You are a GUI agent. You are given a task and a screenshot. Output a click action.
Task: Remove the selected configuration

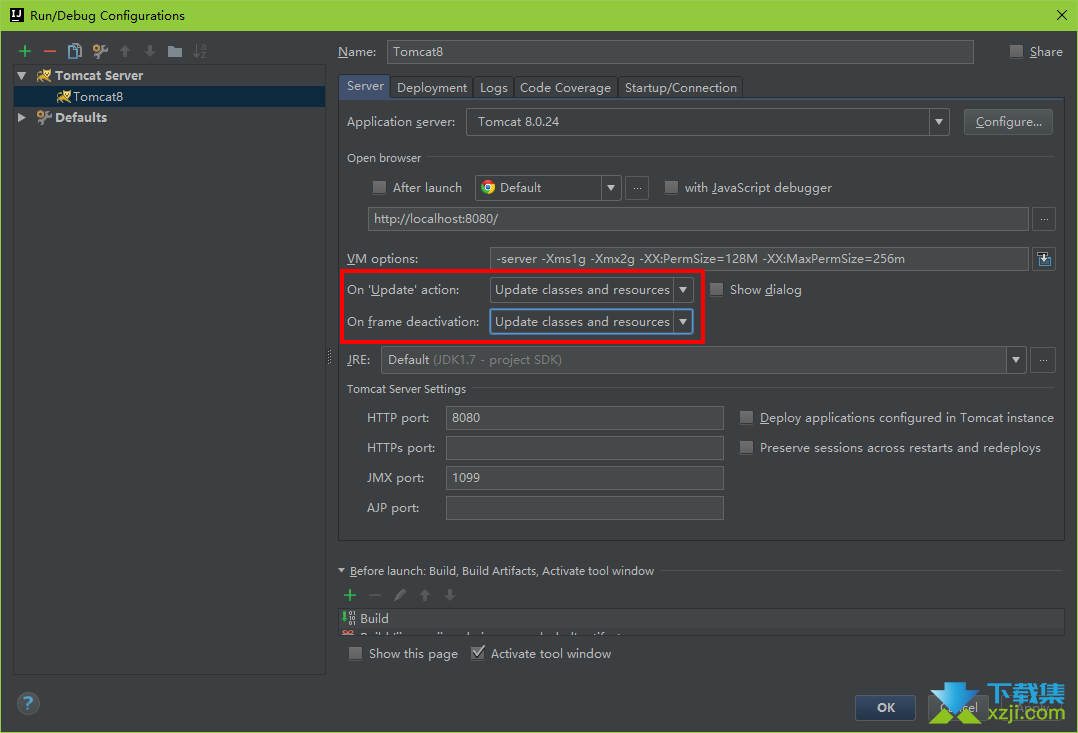click(50, 51)
